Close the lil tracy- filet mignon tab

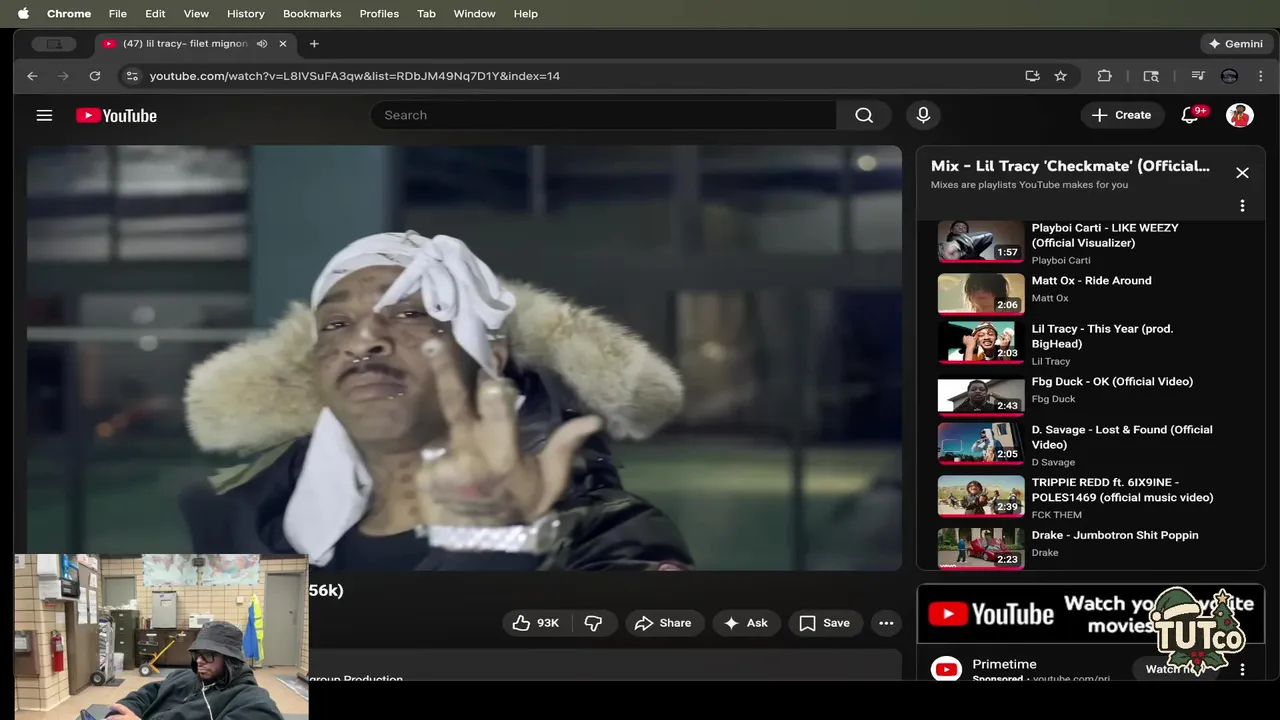pos(283,44)
